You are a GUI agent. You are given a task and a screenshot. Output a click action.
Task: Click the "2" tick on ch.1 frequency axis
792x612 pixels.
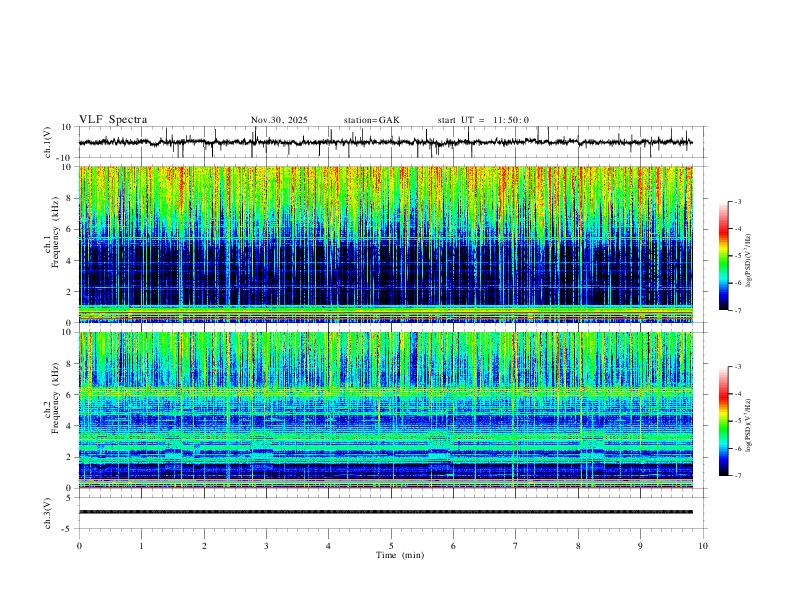click(70, 292)
